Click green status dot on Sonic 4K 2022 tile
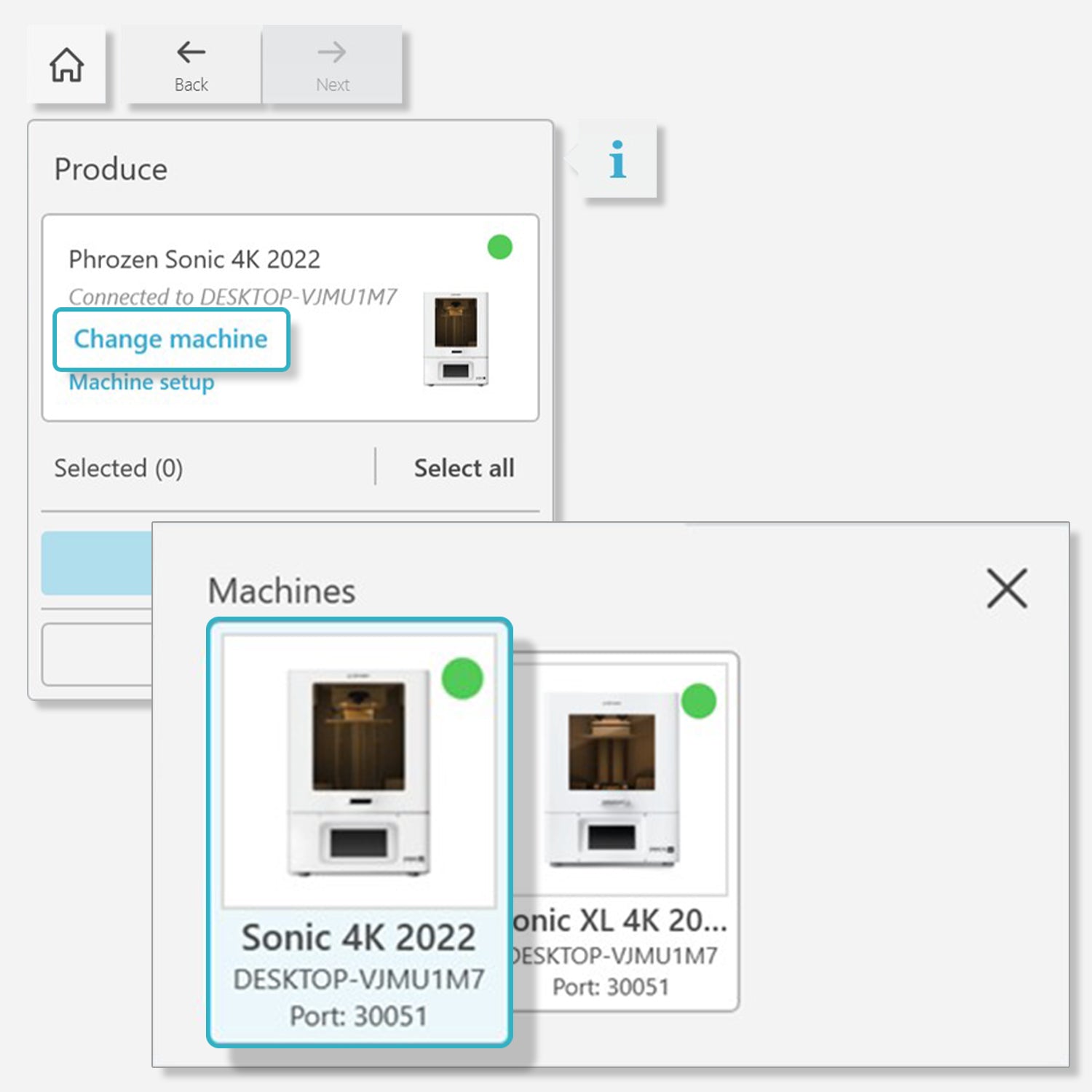Viewport: 1092px width, 1092px height. click(x=462, y=678)
